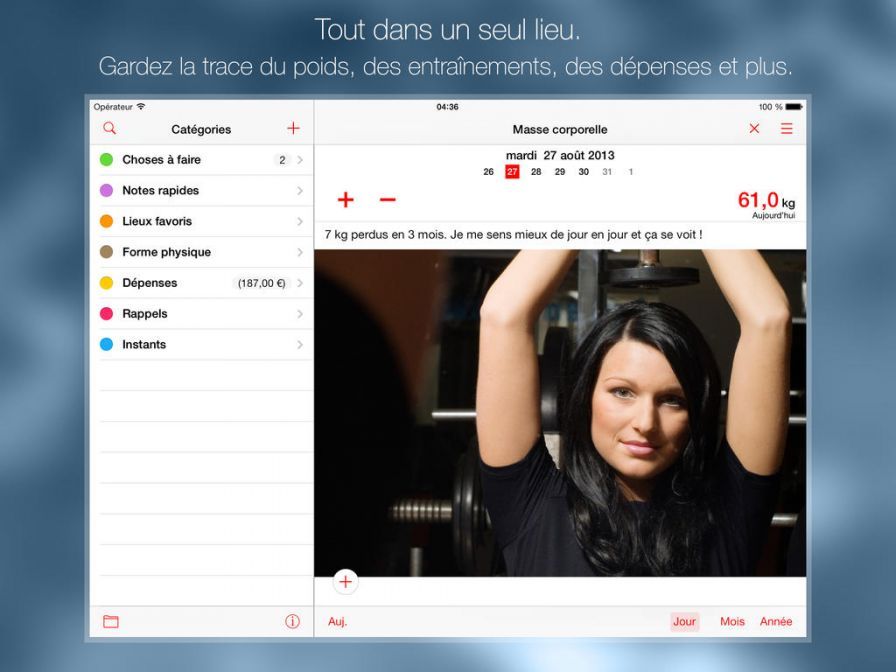Viewport: 896px width, 672px height.
Task: Tap the red plus to increase weight
Action: click(345, 200)
